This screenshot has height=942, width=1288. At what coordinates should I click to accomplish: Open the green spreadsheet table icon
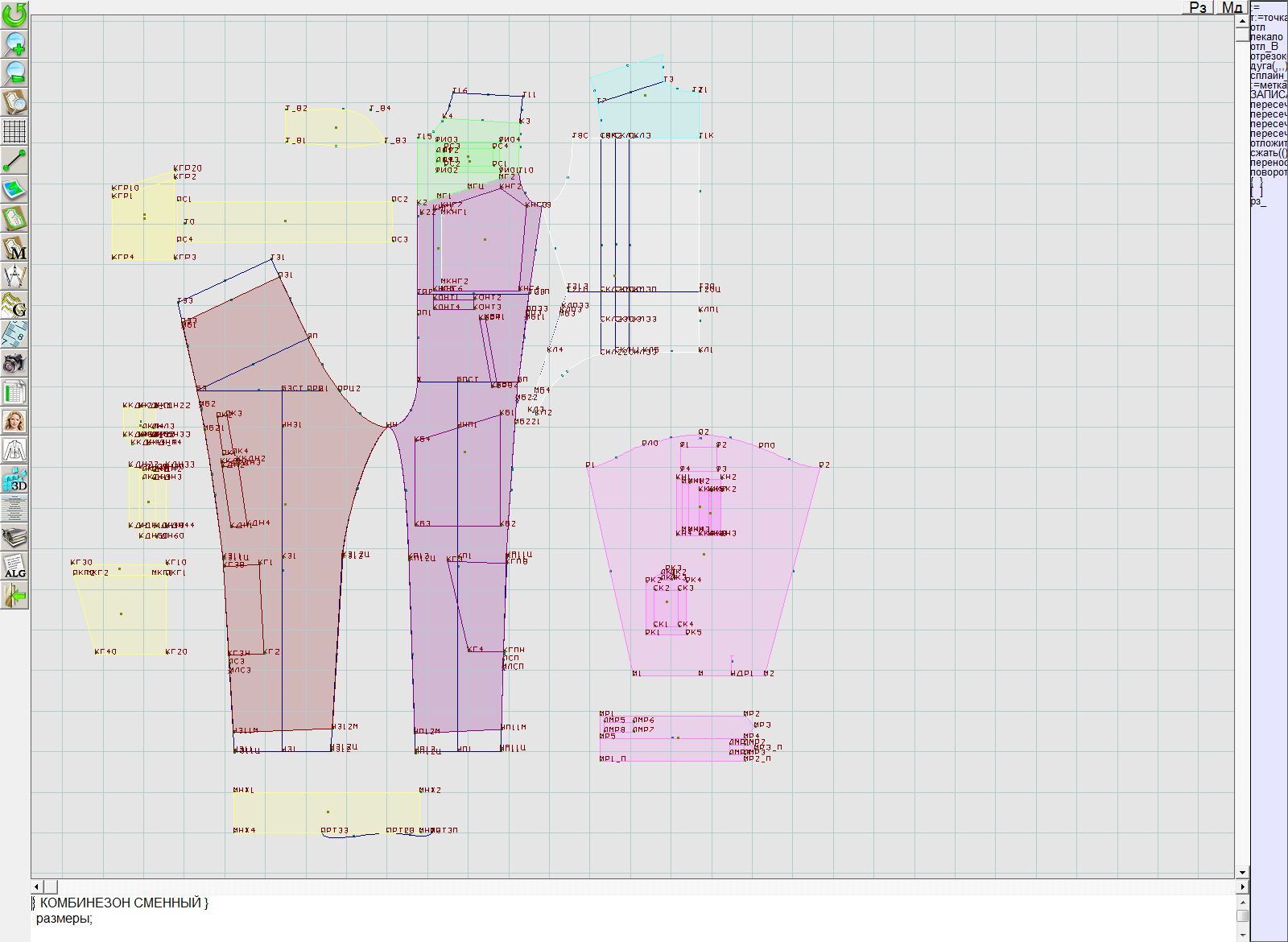tap(14, 393)
